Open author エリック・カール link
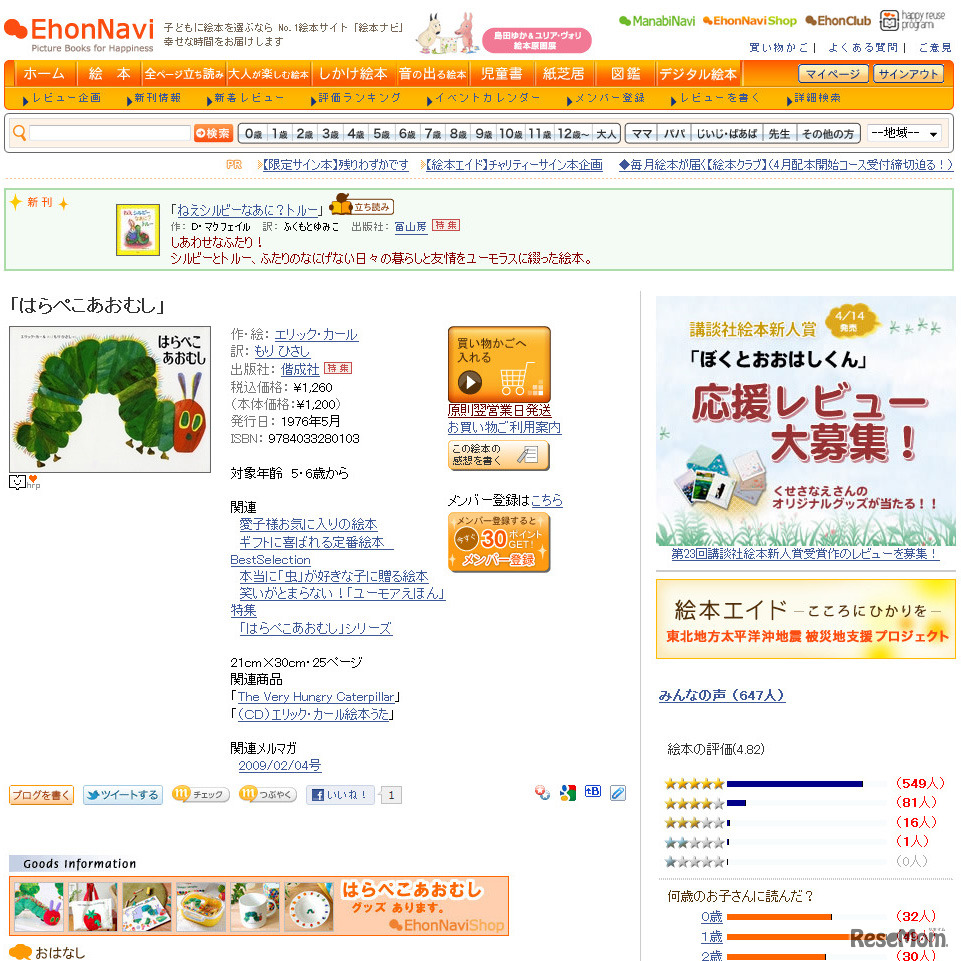 pos(316,335)
